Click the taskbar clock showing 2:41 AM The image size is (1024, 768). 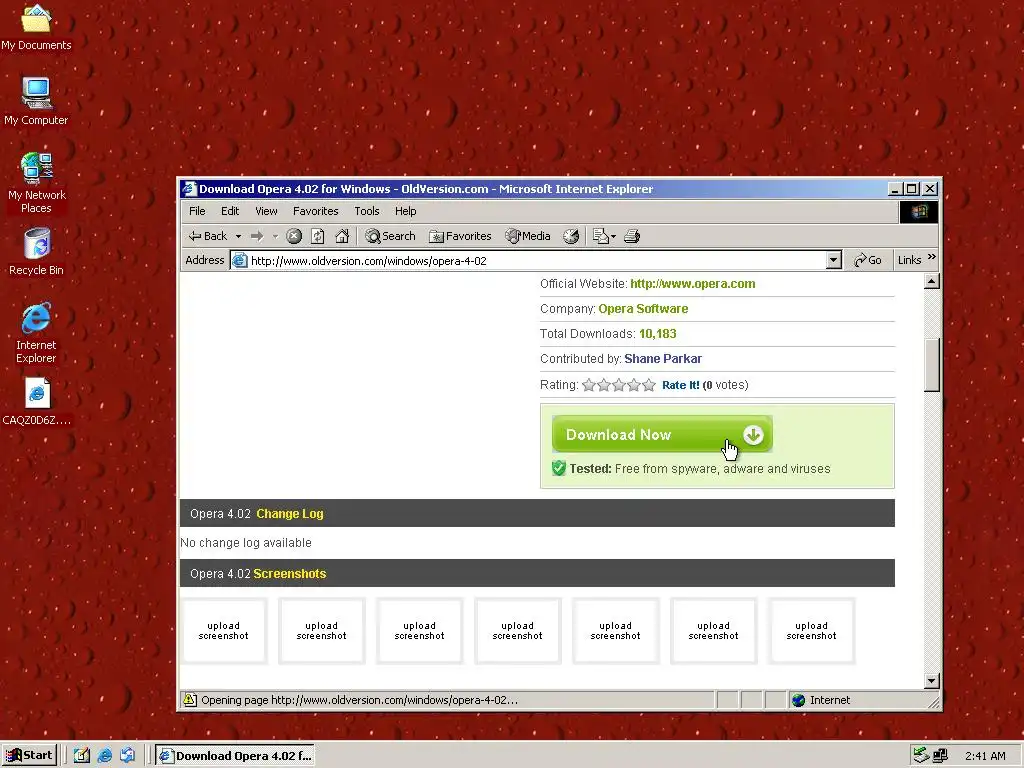(x=985, y=756)
